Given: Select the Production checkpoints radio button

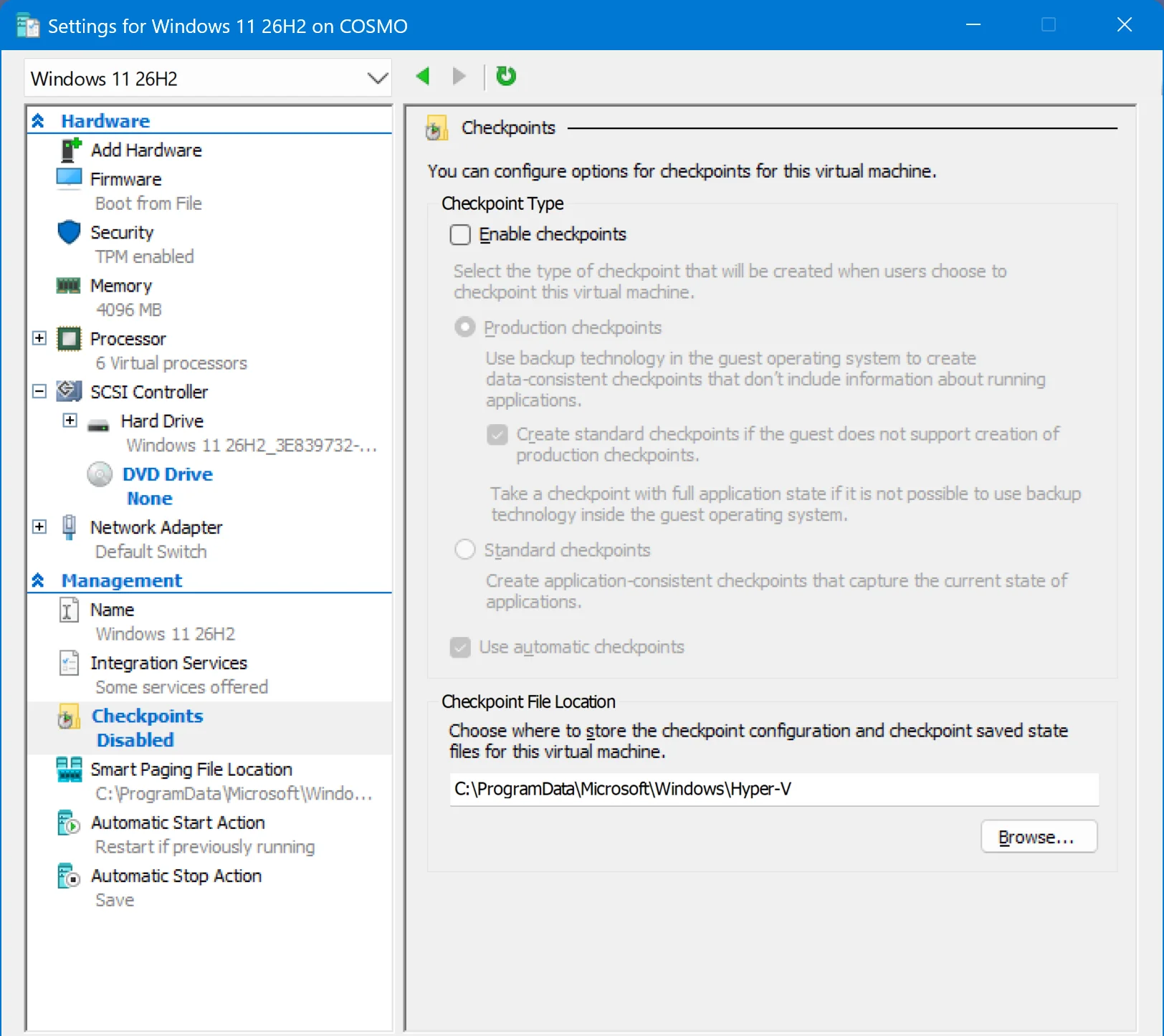Looking at the screenshot, I should pyautogui.click(x=465, y=327).
